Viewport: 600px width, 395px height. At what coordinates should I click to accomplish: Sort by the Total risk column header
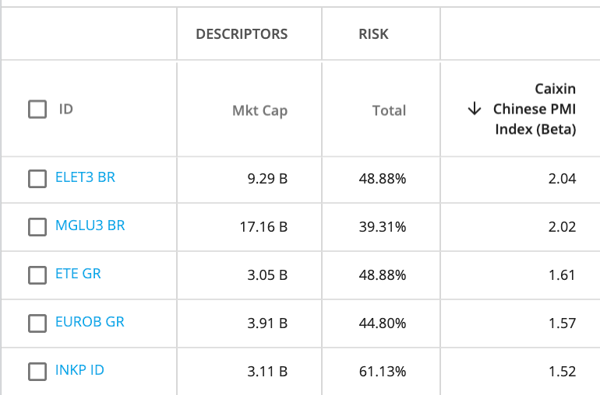[389, 111]
